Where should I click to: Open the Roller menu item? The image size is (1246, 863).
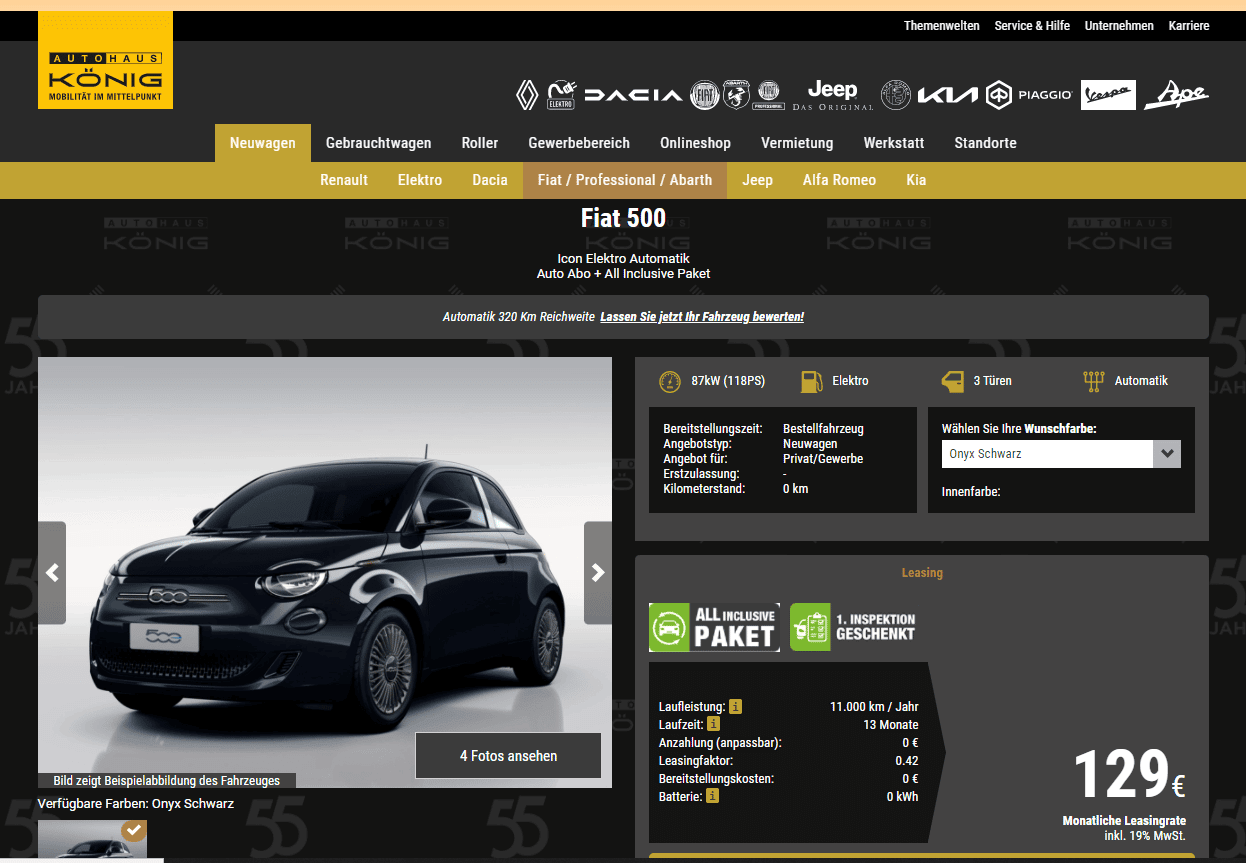pos(480,143)
